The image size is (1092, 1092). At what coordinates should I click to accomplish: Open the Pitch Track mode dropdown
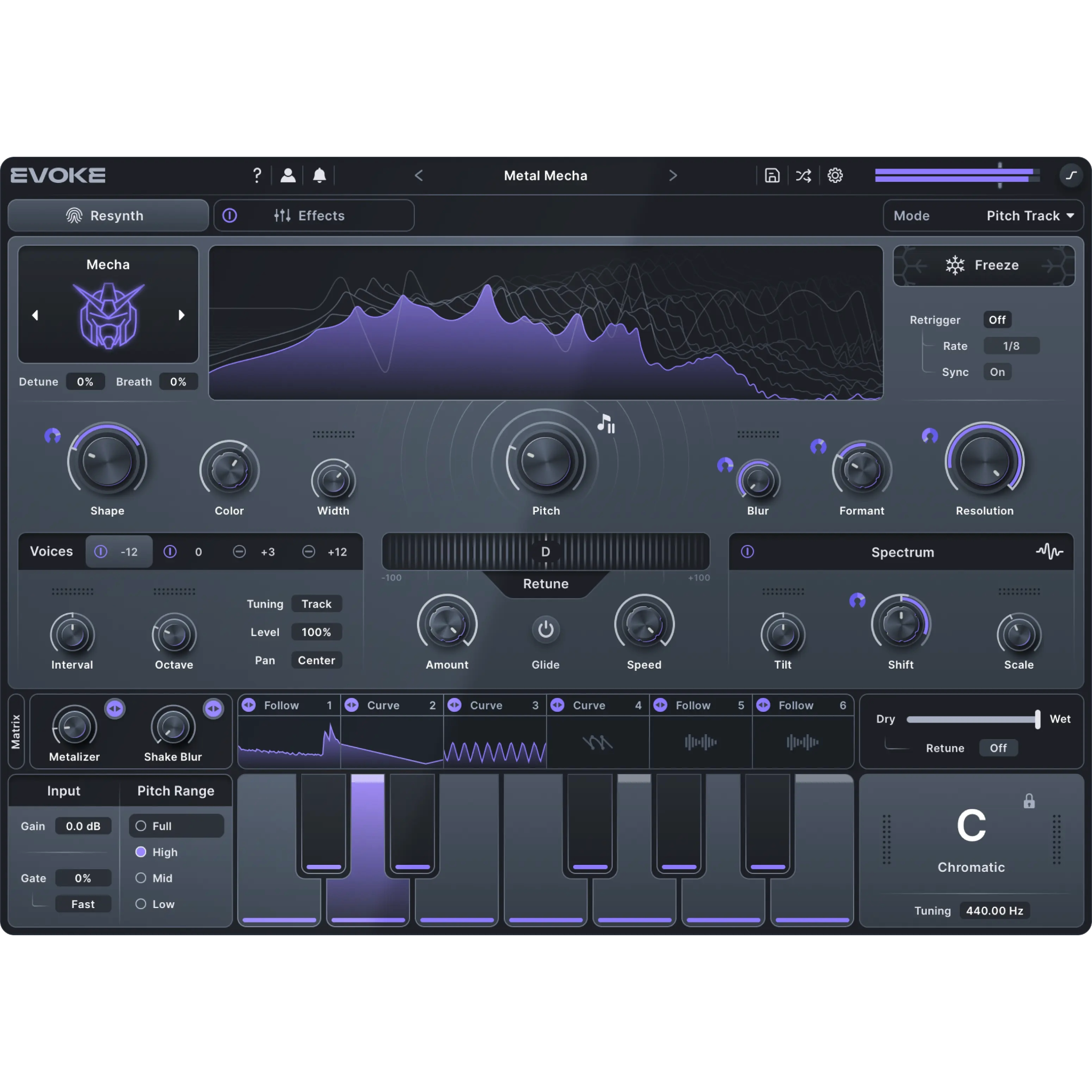pos(1030,215)
